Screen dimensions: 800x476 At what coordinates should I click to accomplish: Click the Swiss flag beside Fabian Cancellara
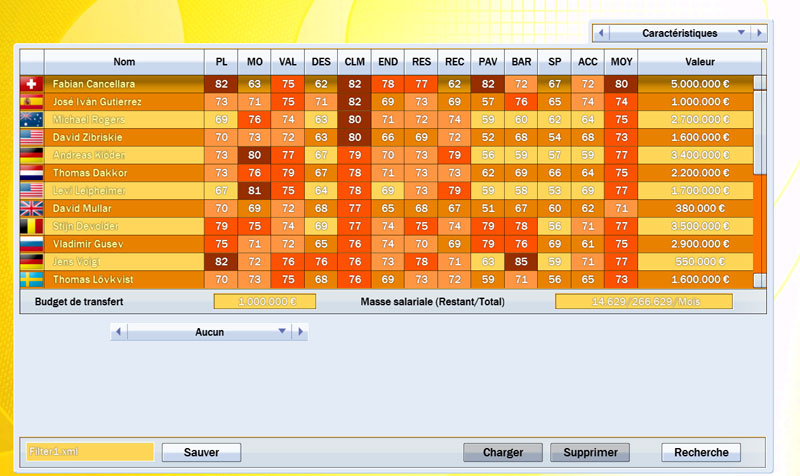click(31, 84)
